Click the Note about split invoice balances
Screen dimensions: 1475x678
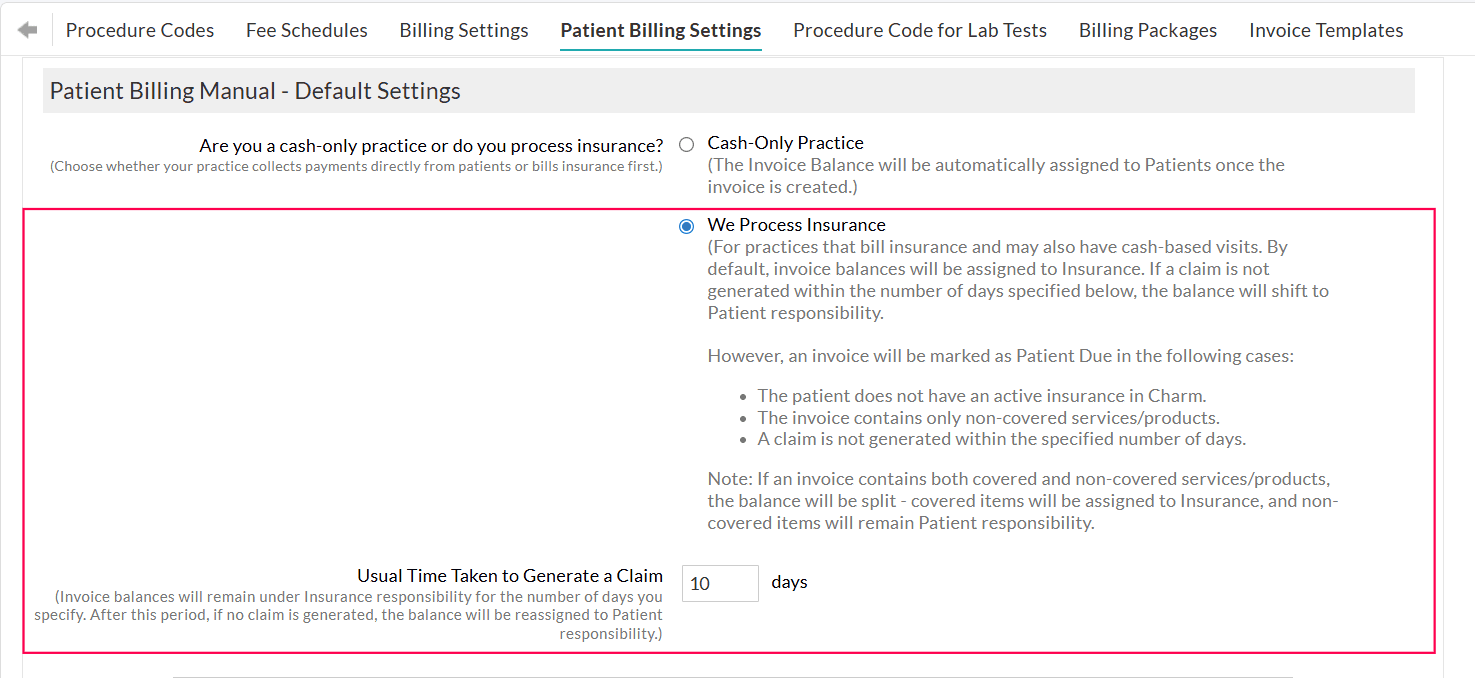[x=1022, y=500]
